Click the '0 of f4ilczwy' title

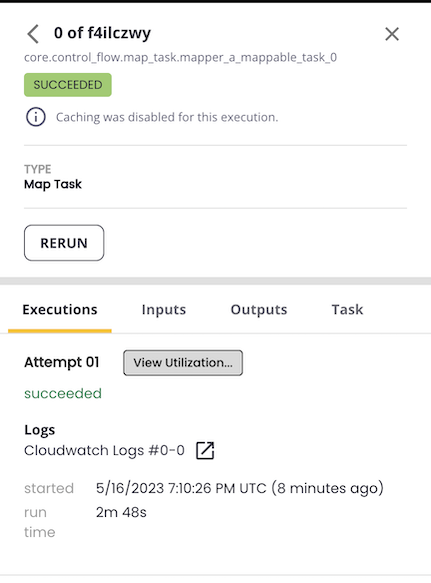[102, 33]
